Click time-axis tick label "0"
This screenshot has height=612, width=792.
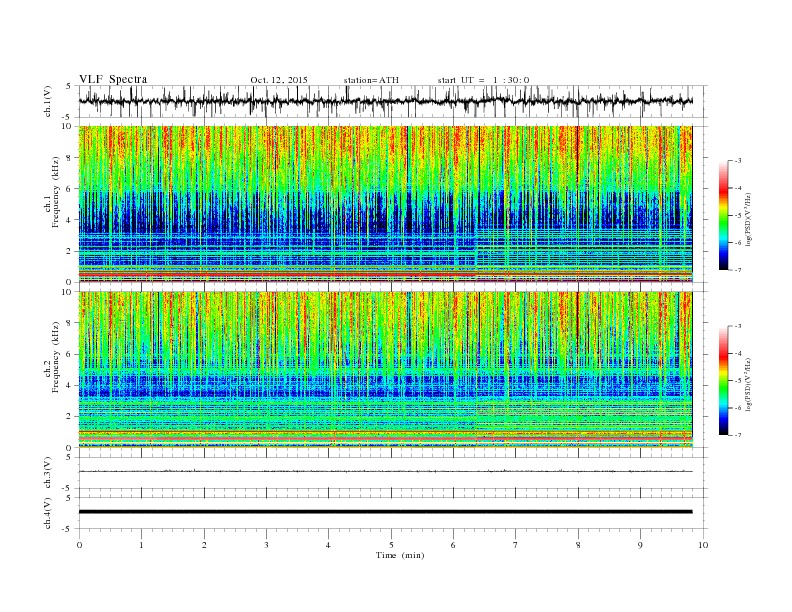click(79, 545)
